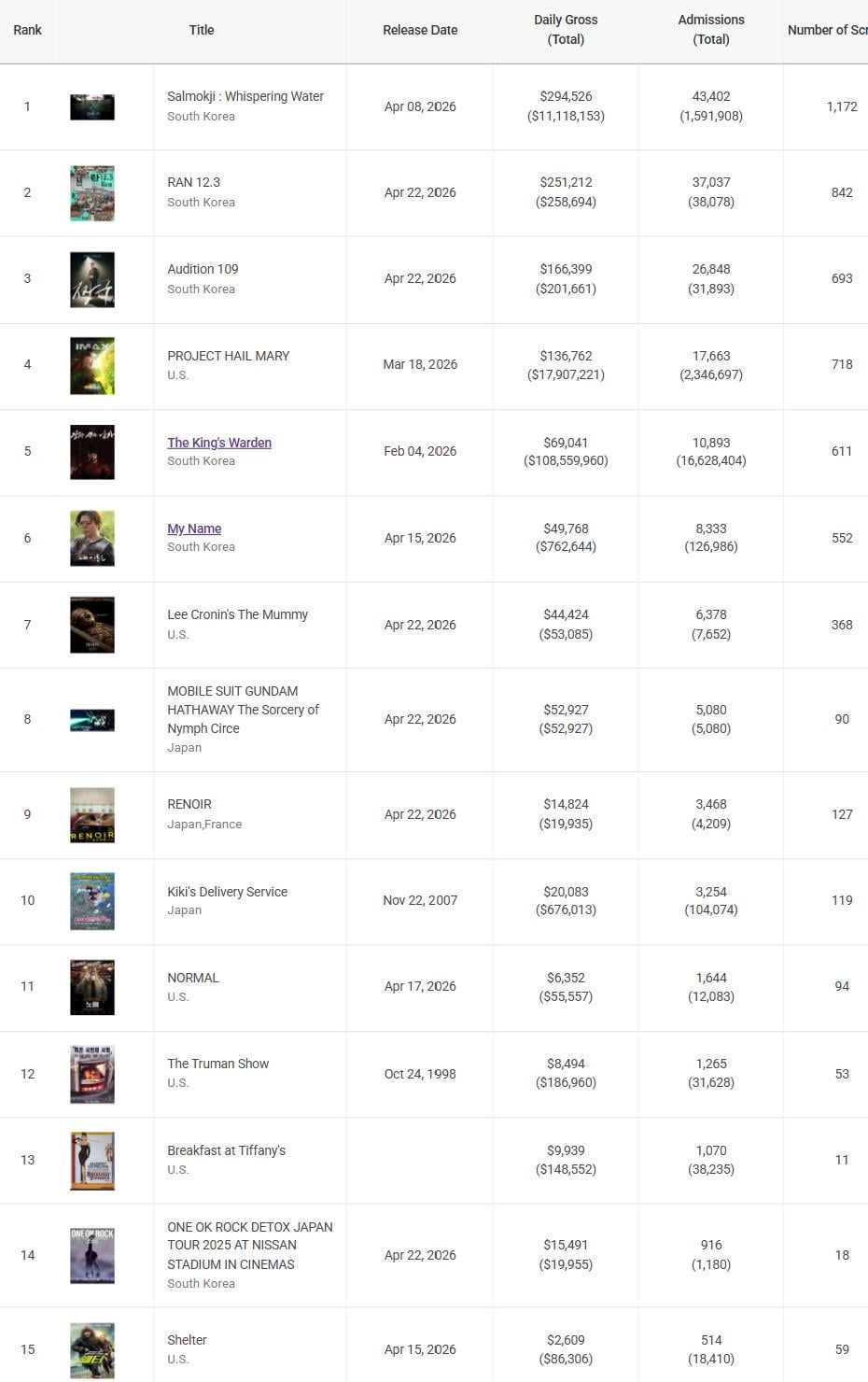Click the Release Date column header
Screen dimensions: 868x1382
pos(420,30)
